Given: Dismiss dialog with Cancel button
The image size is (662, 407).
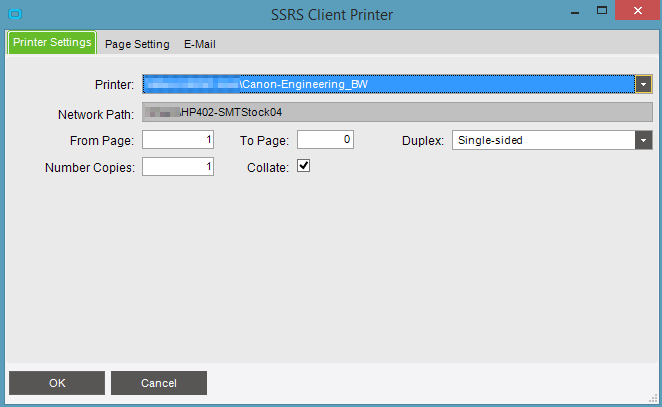Looking at the screenshot, I should (x=159, y=383).
